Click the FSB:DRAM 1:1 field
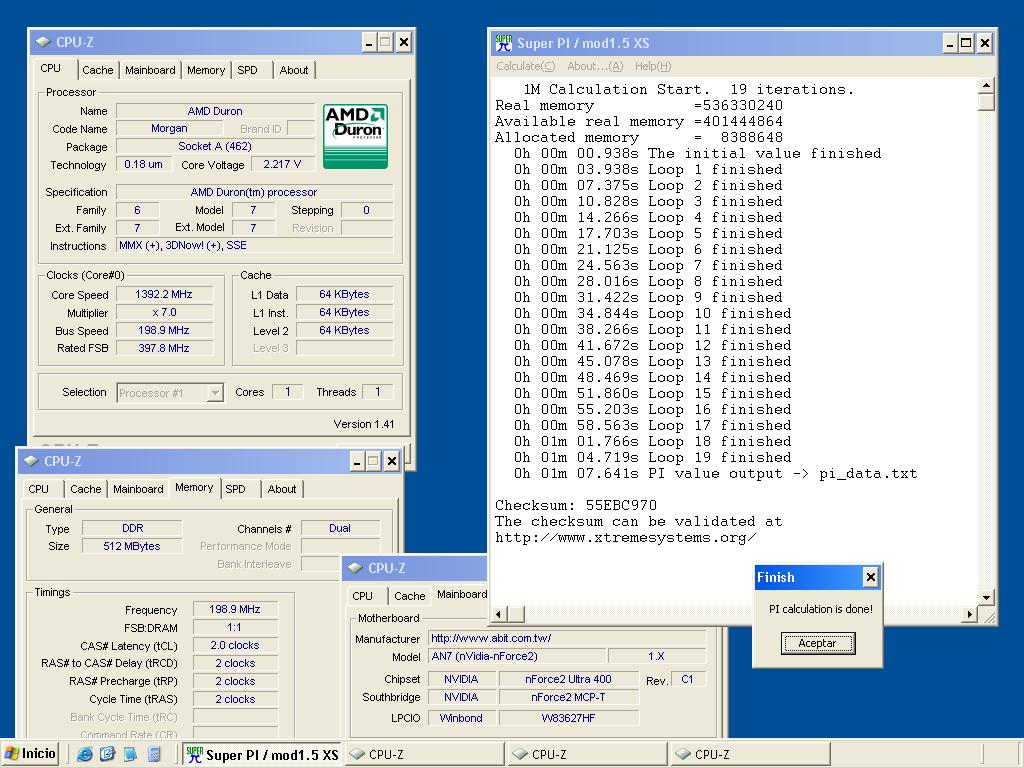The width and height of the screenshot is (1024, 768). 235,628
